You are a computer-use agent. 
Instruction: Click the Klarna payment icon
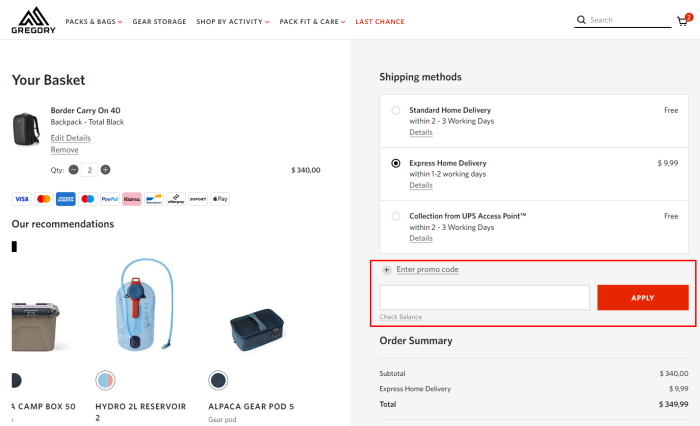click(x=132, y=199)
